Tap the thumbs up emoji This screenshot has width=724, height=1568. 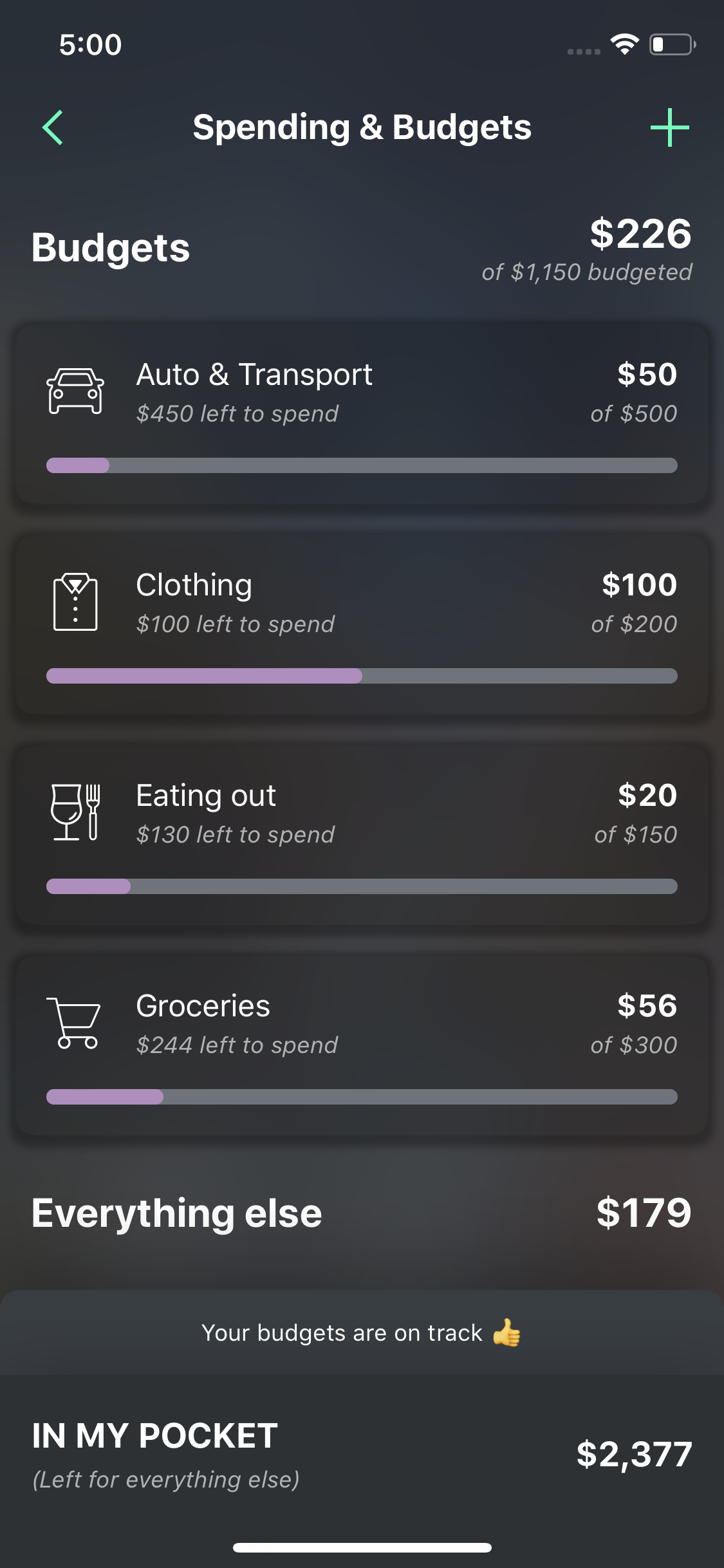pyautogui.click(x=507, y=1332)
